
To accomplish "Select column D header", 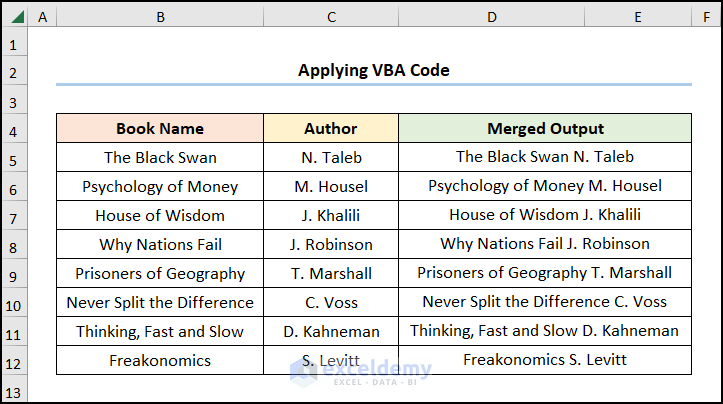I will 491,17.
